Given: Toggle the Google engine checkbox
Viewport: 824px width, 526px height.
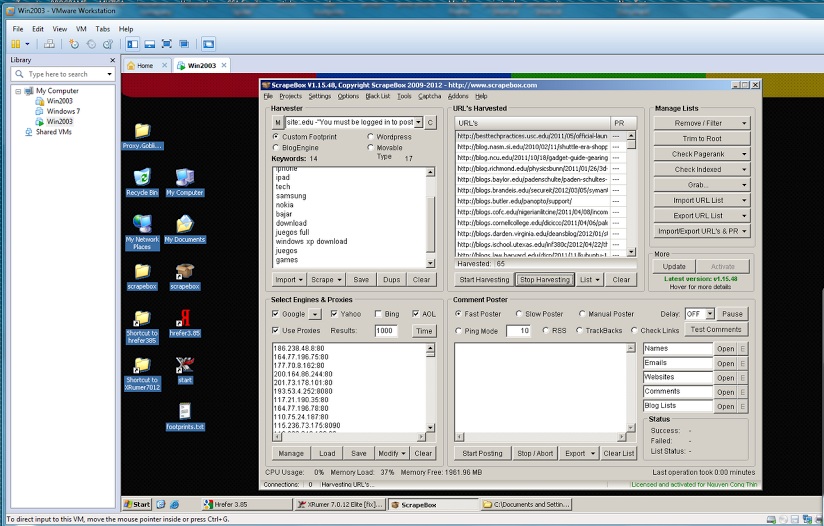Looking at the screenshot, I should tap(275, 314).
